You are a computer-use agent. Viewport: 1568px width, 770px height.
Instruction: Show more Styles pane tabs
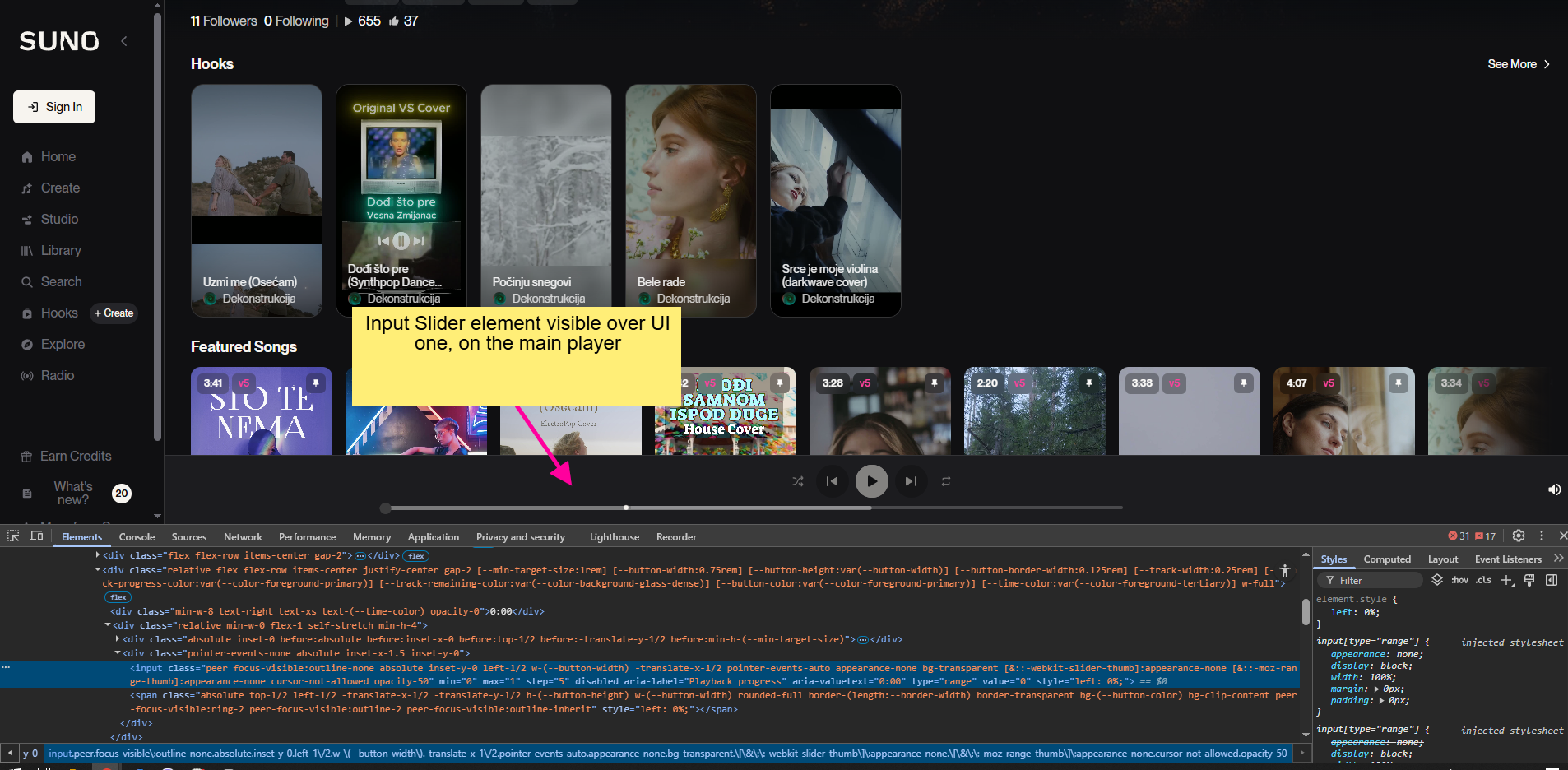[1558, 559]
